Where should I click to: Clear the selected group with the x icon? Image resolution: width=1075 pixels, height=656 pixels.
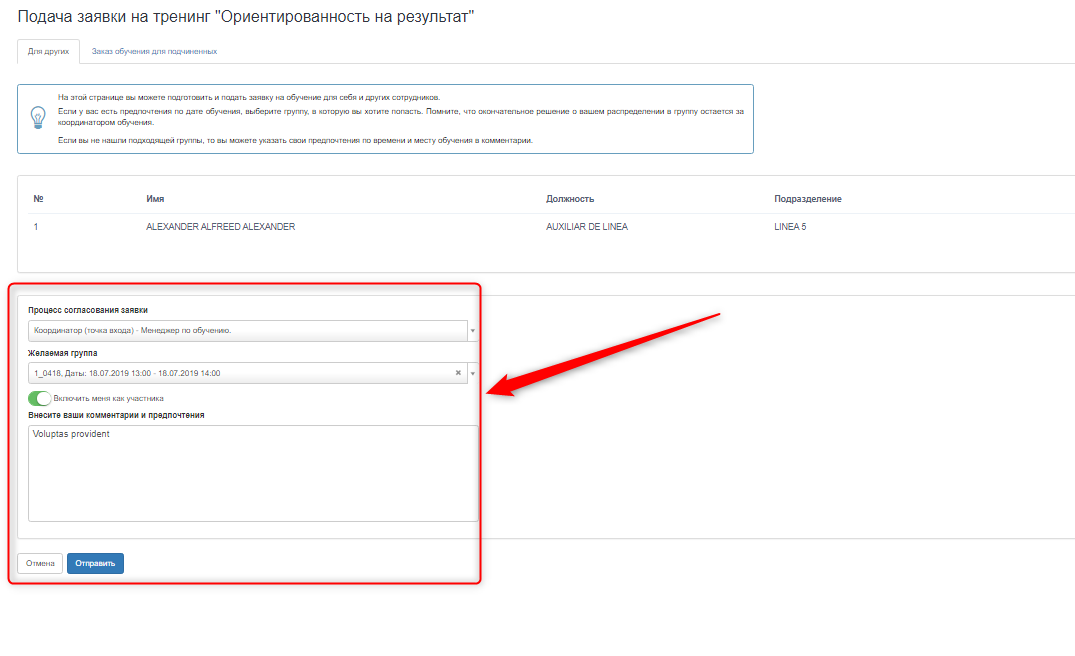[x=458, y=373]
